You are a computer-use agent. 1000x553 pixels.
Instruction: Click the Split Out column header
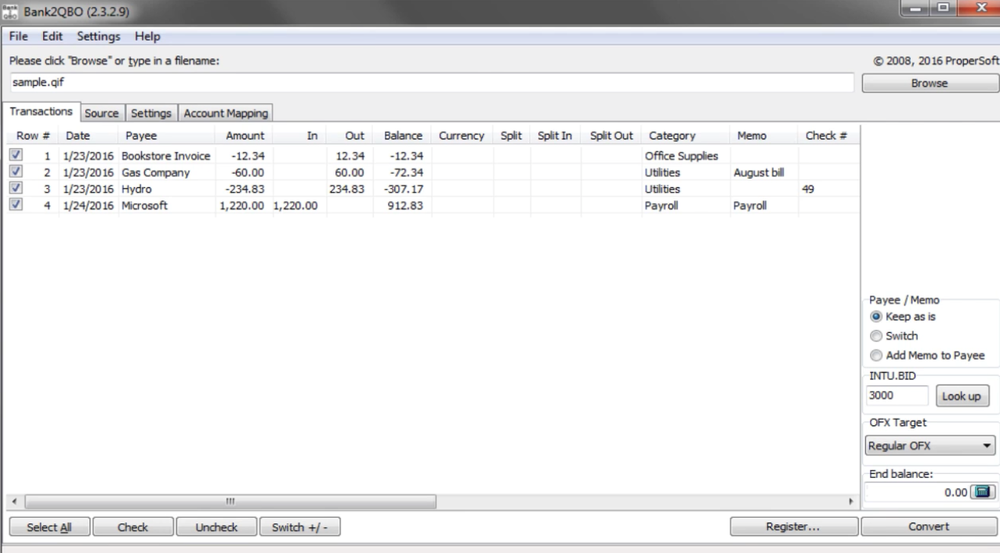[611, 135]
